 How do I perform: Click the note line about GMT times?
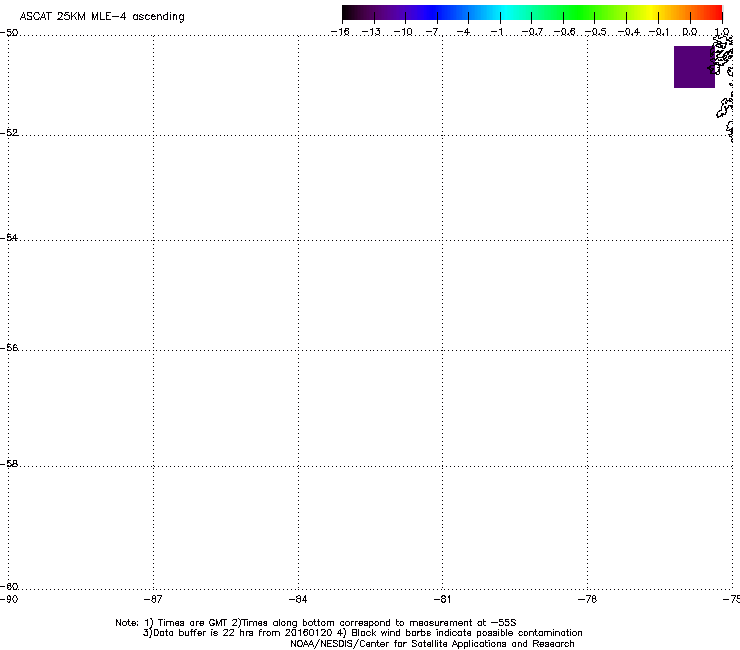pos(316,623)
